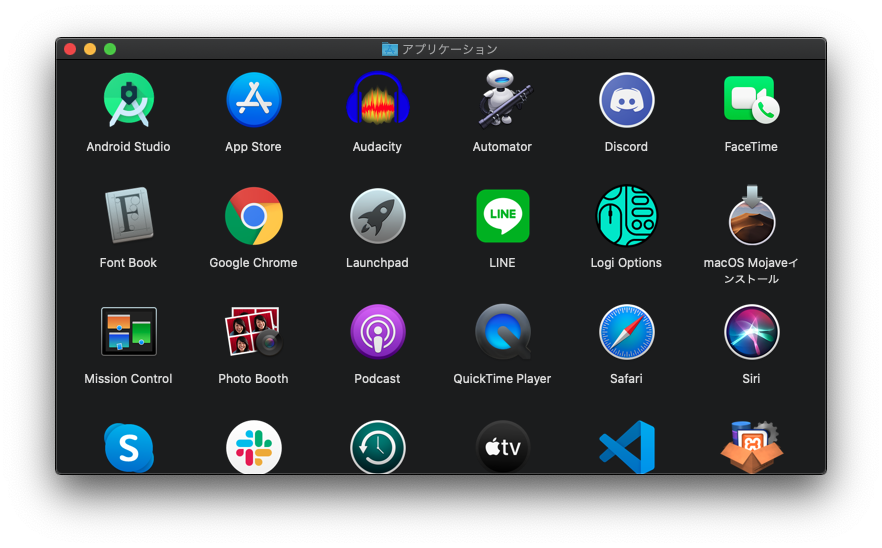Viewport: 882px width, 548px height.
Task: Click the macOS Mojaveインストール label
Action: (751, 271)
